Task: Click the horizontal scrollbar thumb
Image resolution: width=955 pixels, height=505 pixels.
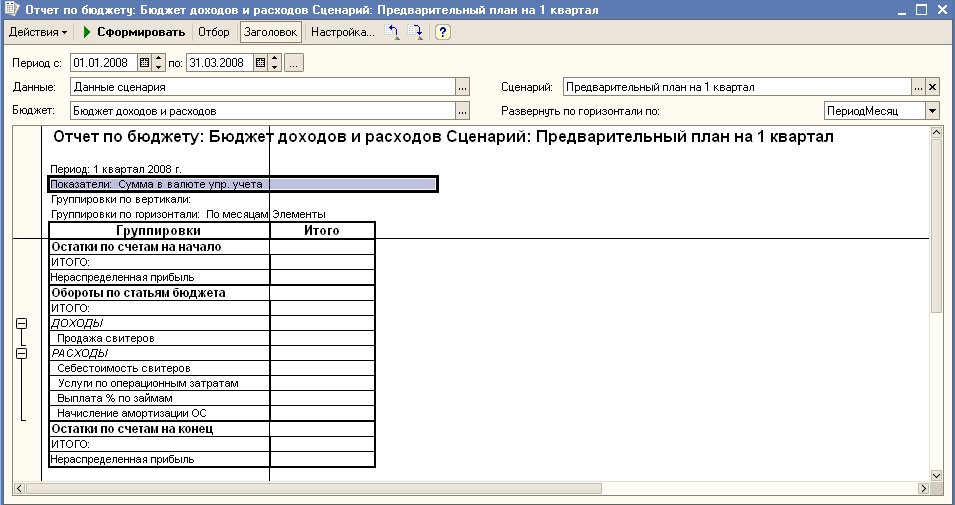Action: coord(314,489)
